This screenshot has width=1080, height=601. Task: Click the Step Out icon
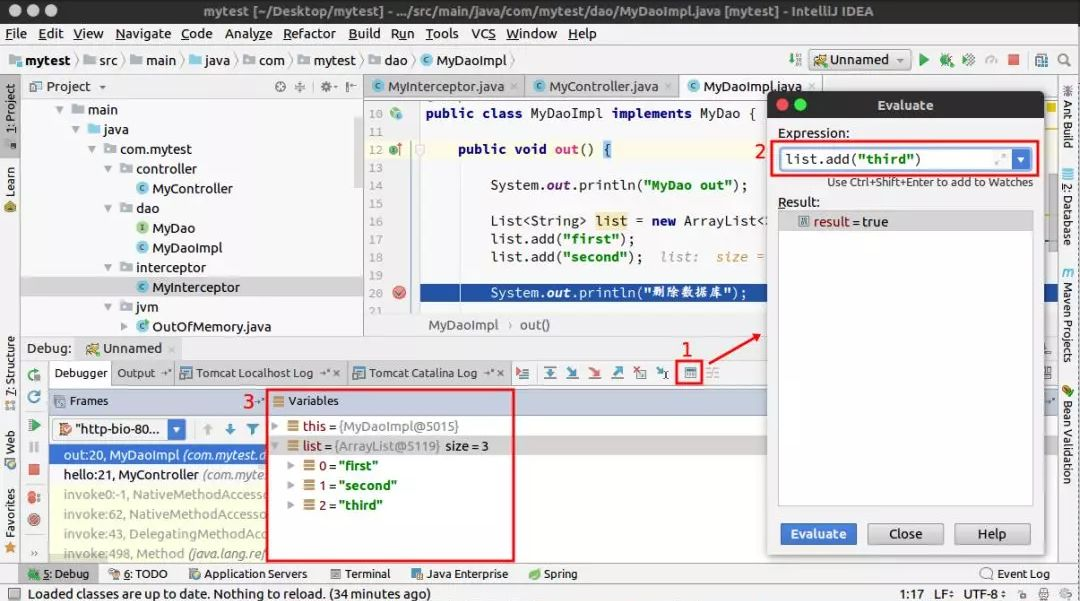point(617,373)
